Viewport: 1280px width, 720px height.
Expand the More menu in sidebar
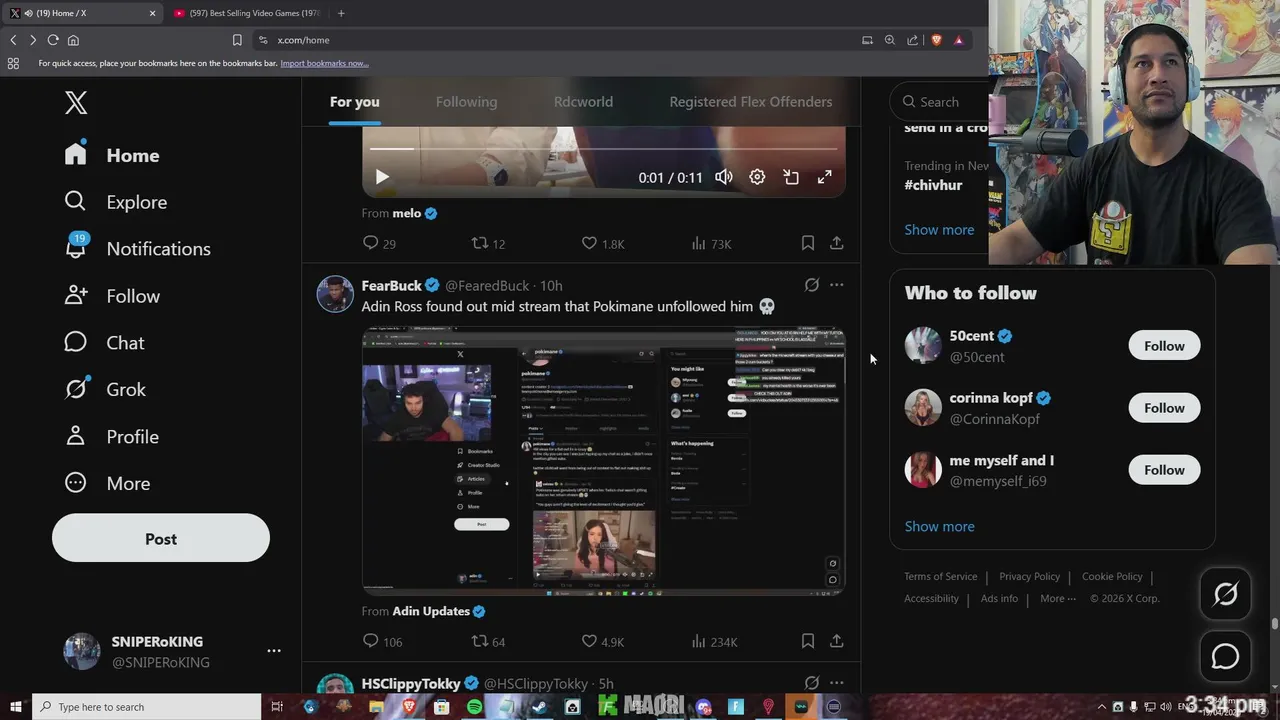[107, 484]
